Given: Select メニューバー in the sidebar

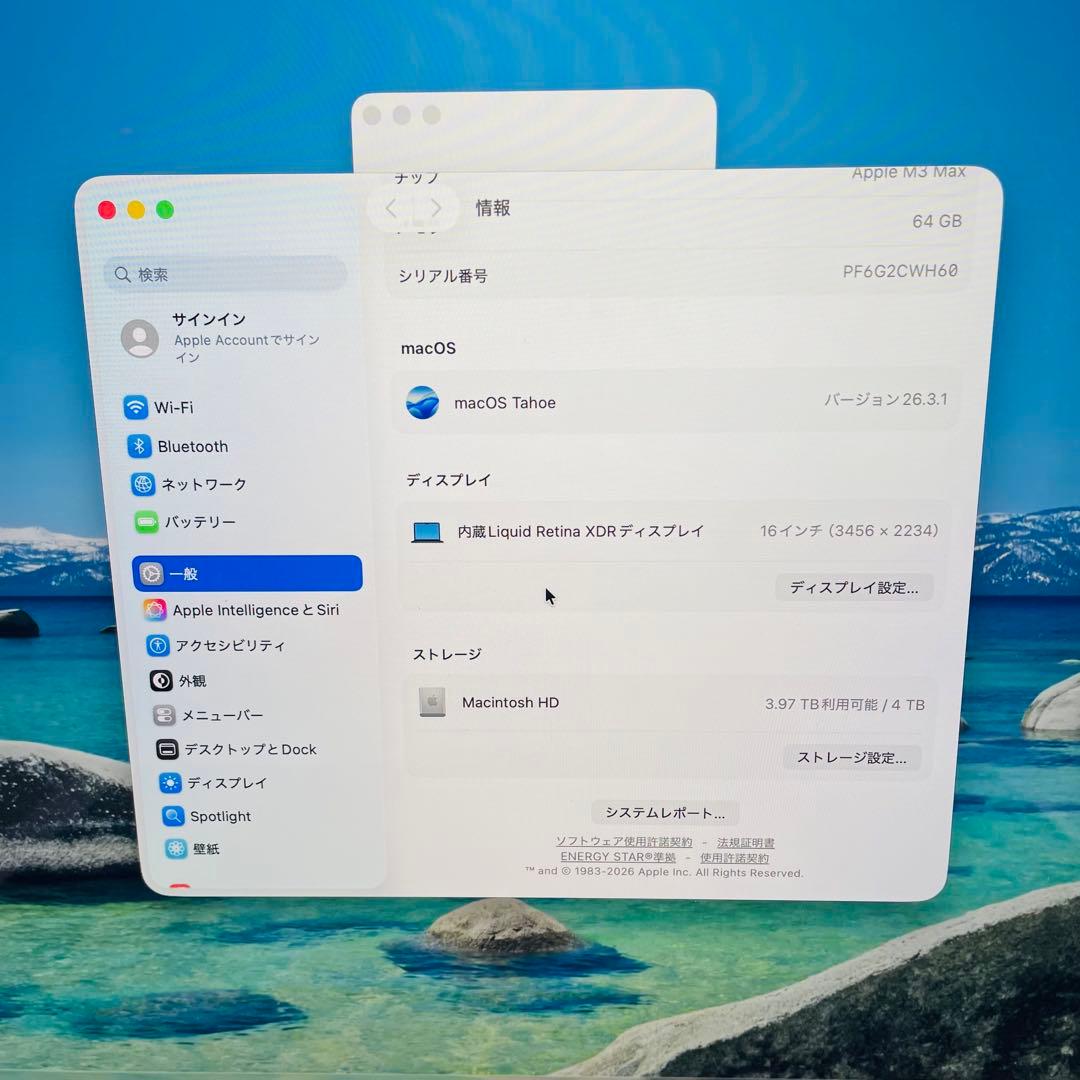Looking at the screenshot, I should click(210, 715).
